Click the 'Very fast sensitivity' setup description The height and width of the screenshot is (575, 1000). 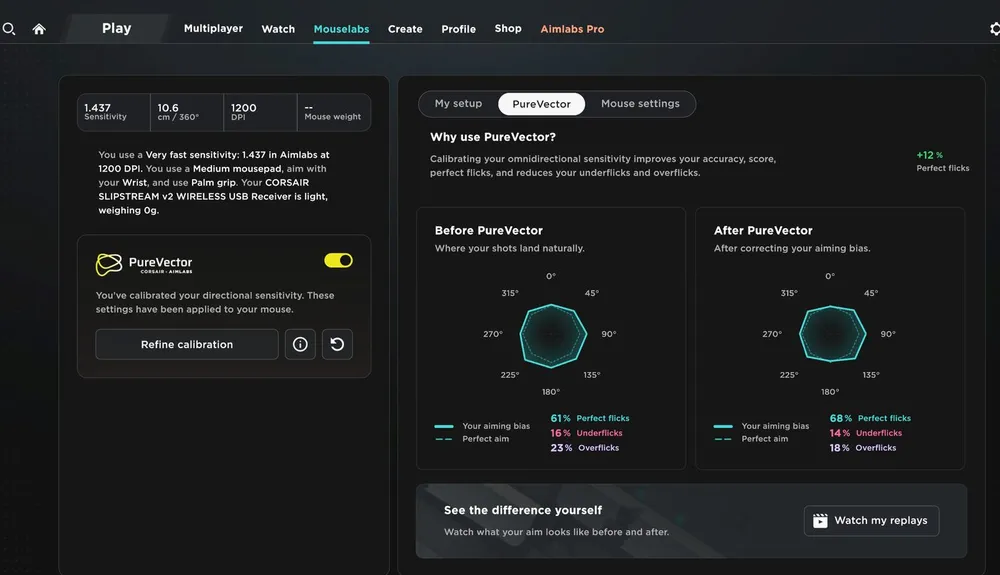tap(214, 182)
